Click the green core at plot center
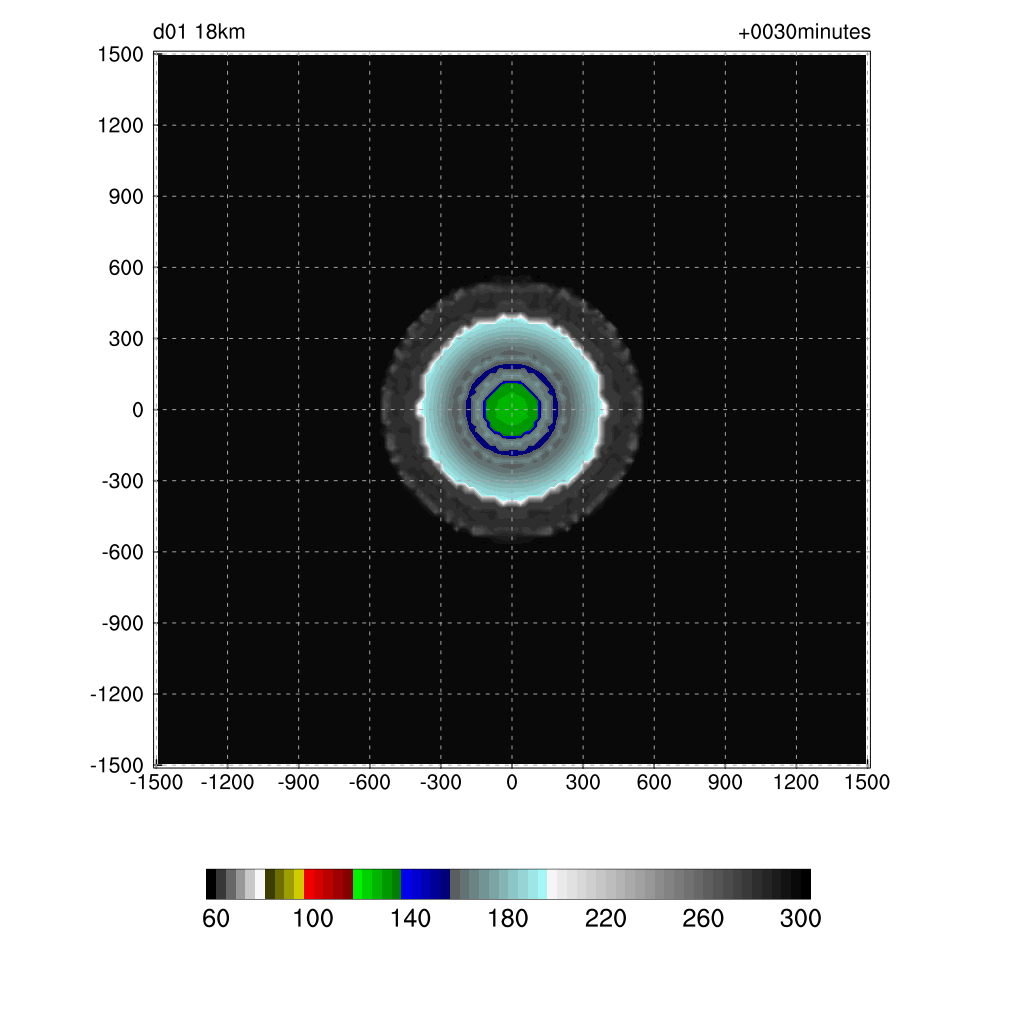 (512, 409)
